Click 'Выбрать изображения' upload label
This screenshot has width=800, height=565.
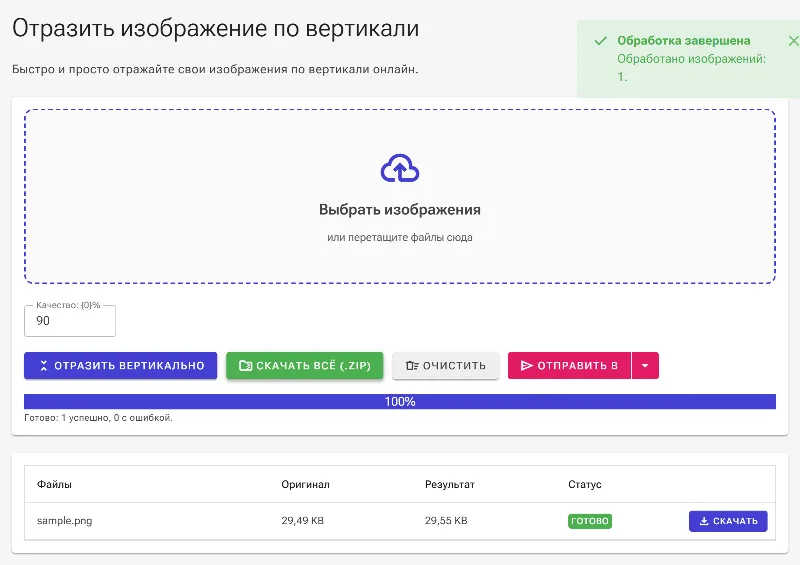click(x=400, y=210)
